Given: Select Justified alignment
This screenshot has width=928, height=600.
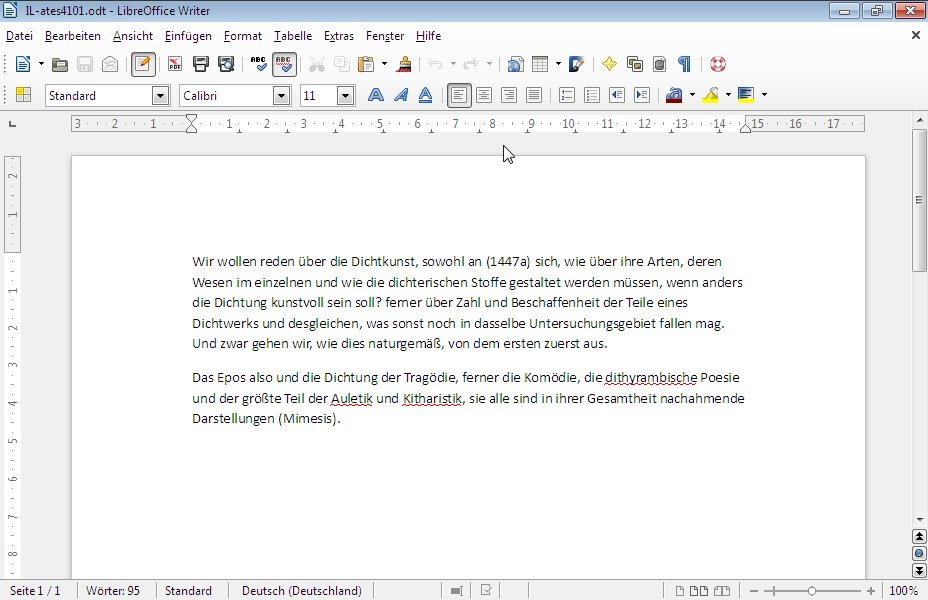Looking at the screenshot, I should tap(534, 95).
